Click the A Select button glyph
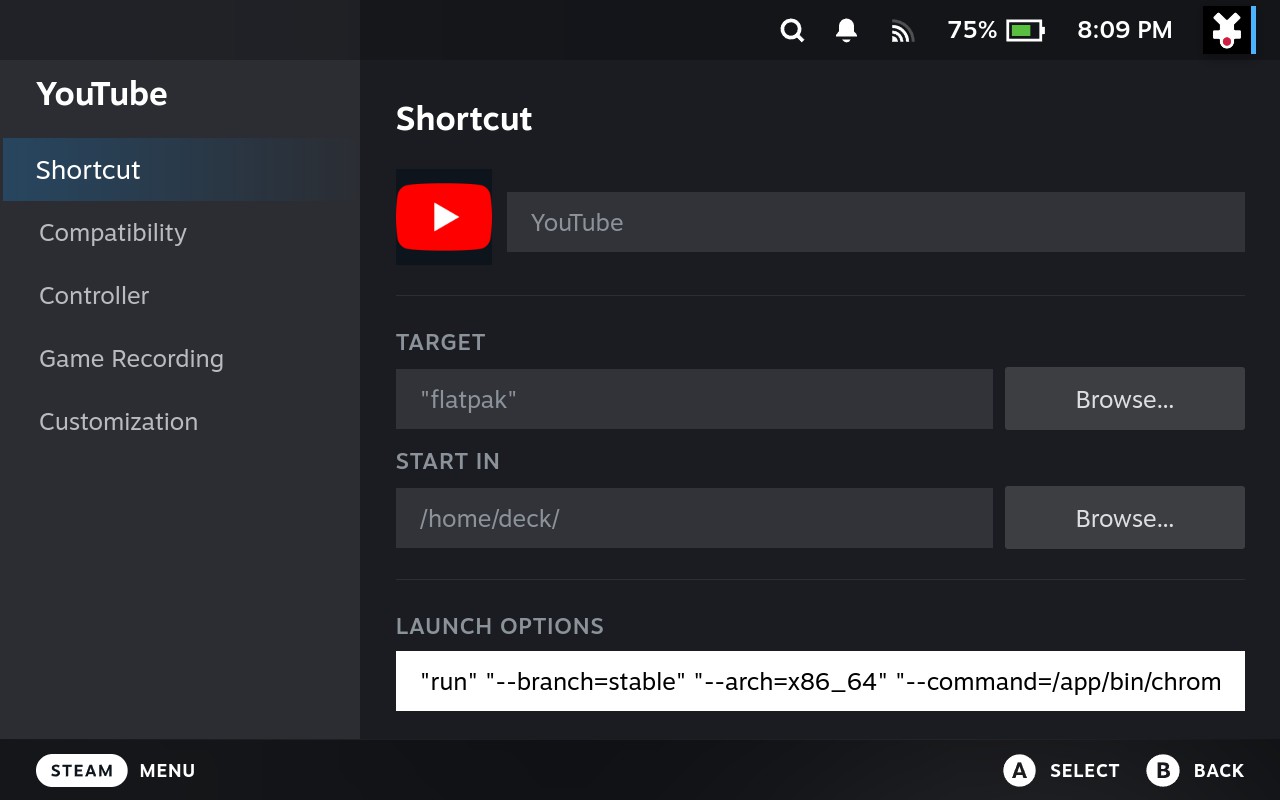This screenshot has height=800, width=1280. tap(1019, 770)
